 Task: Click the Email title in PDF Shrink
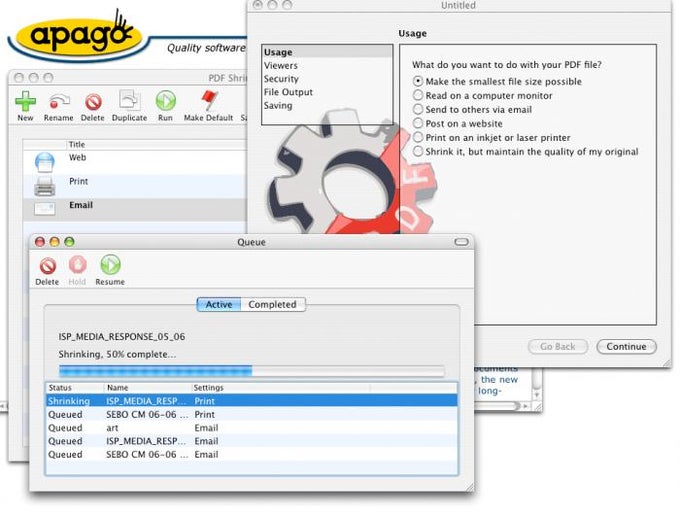(81, 205)
